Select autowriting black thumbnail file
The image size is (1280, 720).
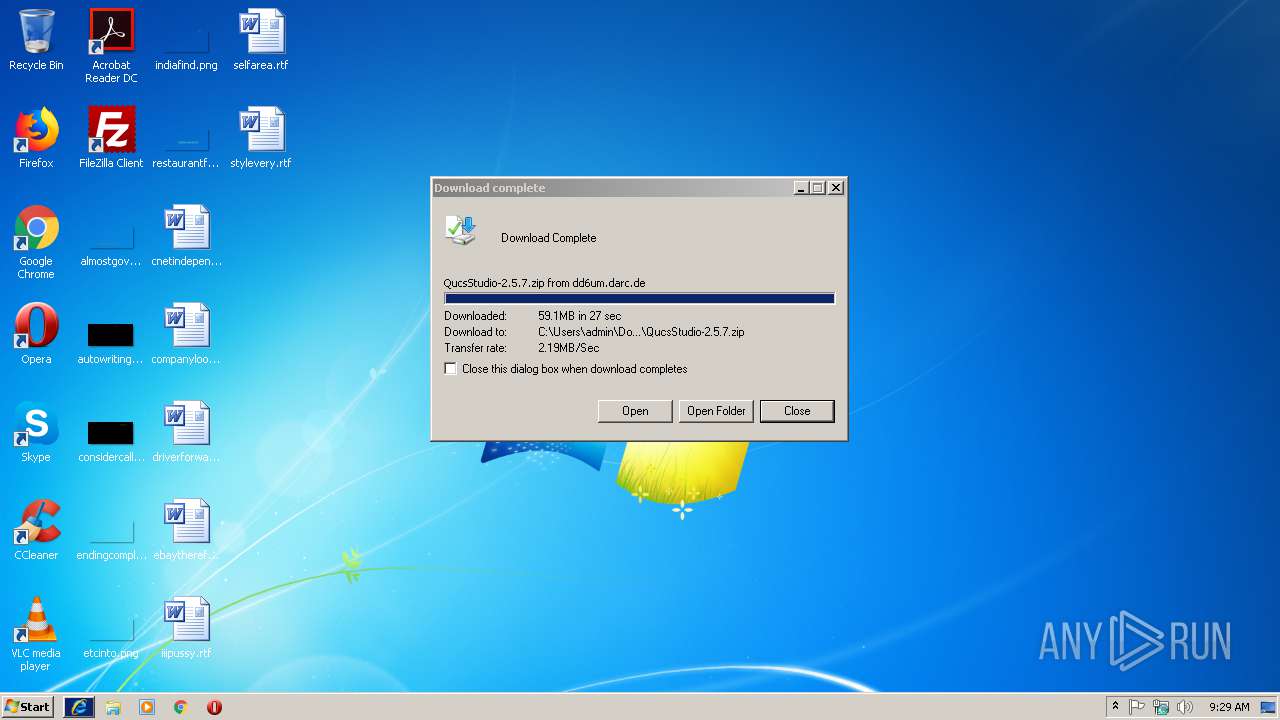[111, 342]
